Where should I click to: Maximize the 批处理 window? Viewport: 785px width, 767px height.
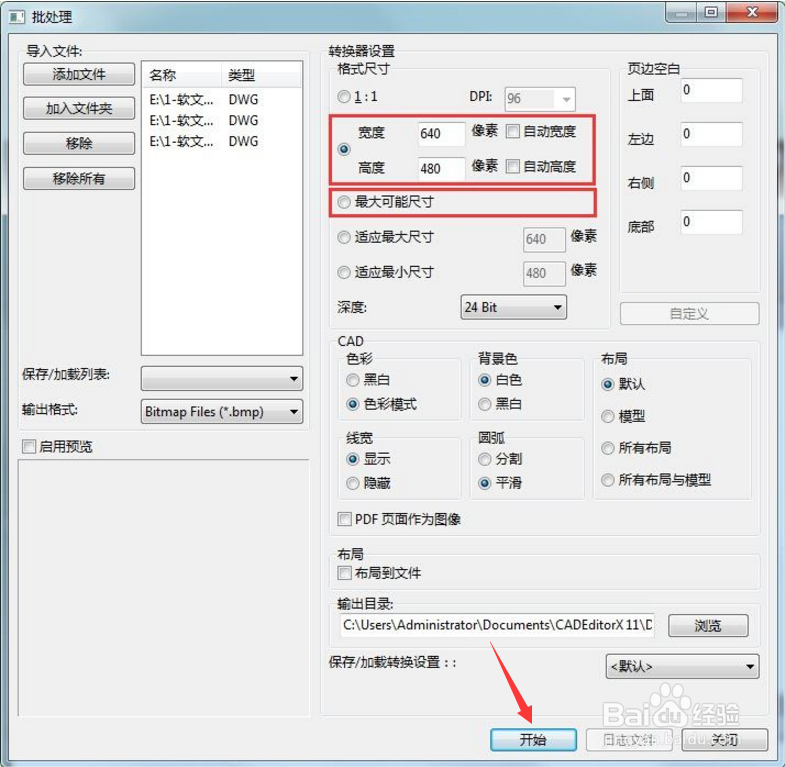711,12
